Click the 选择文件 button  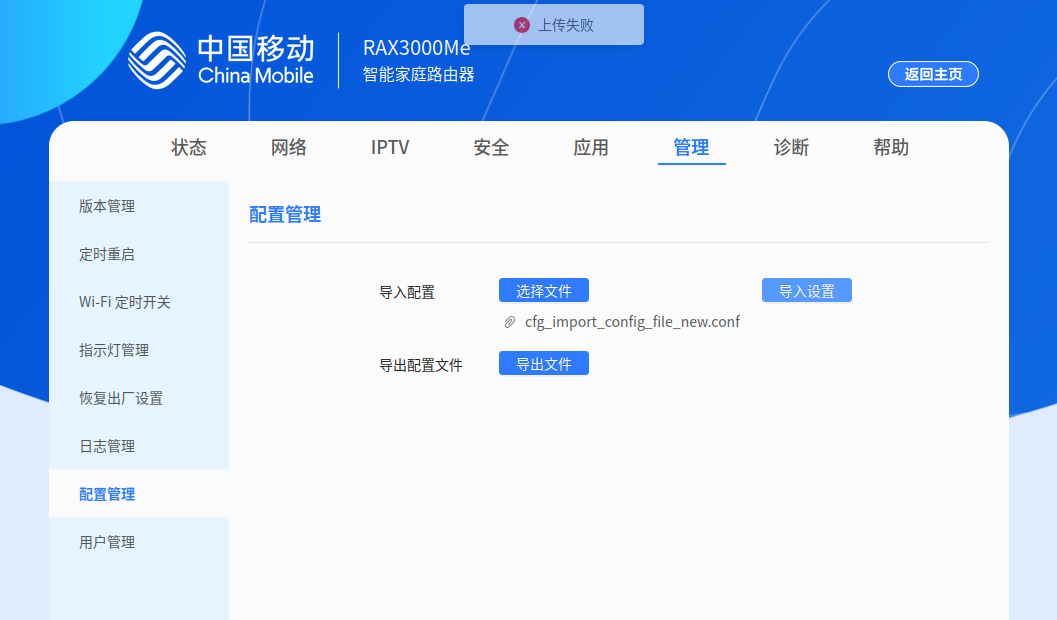pyautogui.click(x=543, y=289)
